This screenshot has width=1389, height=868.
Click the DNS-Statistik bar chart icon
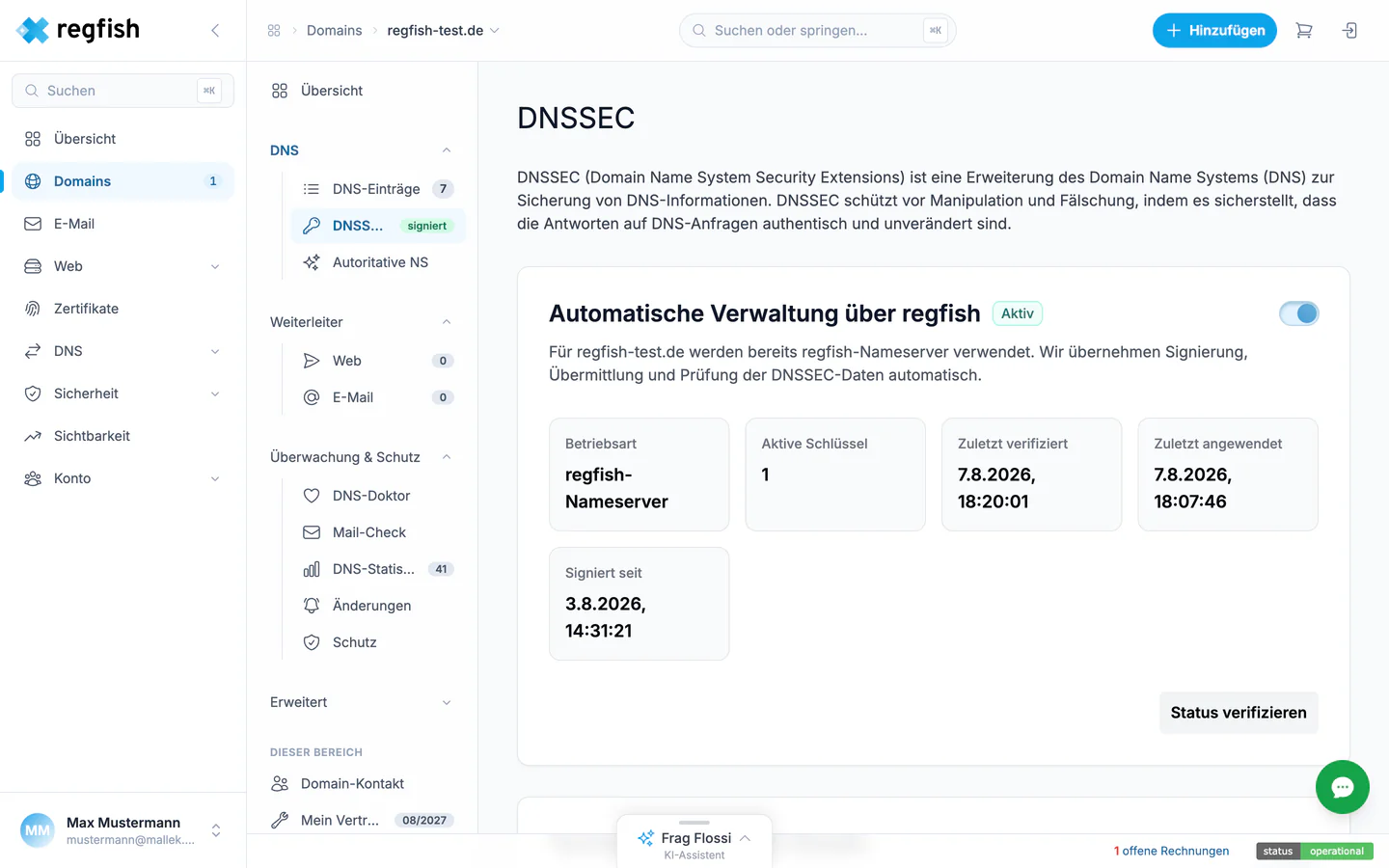click(312, 569)
